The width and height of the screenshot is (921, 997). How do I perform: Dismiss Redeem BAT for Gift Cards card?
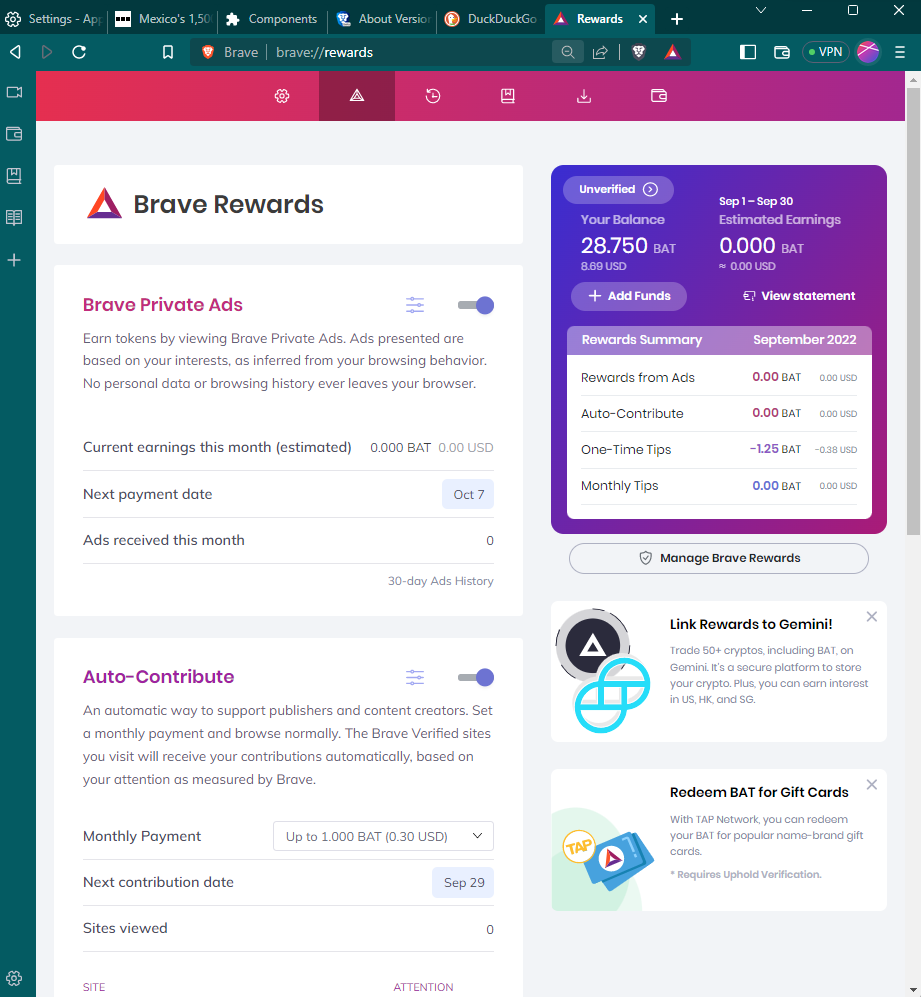(x=871, y=785)
